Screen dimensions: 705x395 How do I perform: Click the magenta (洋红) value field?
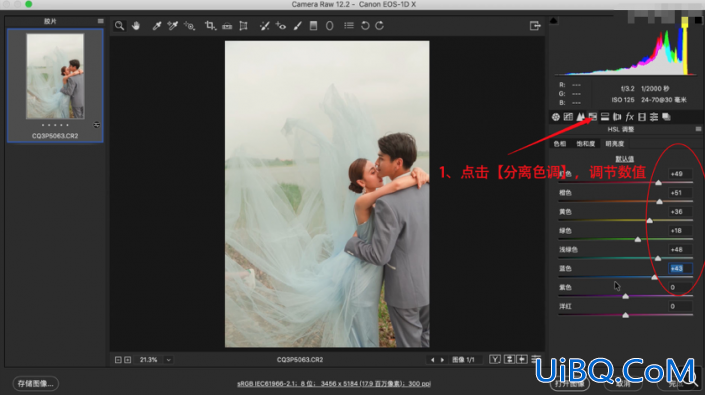pyautogui.click(x=680, y=306)
